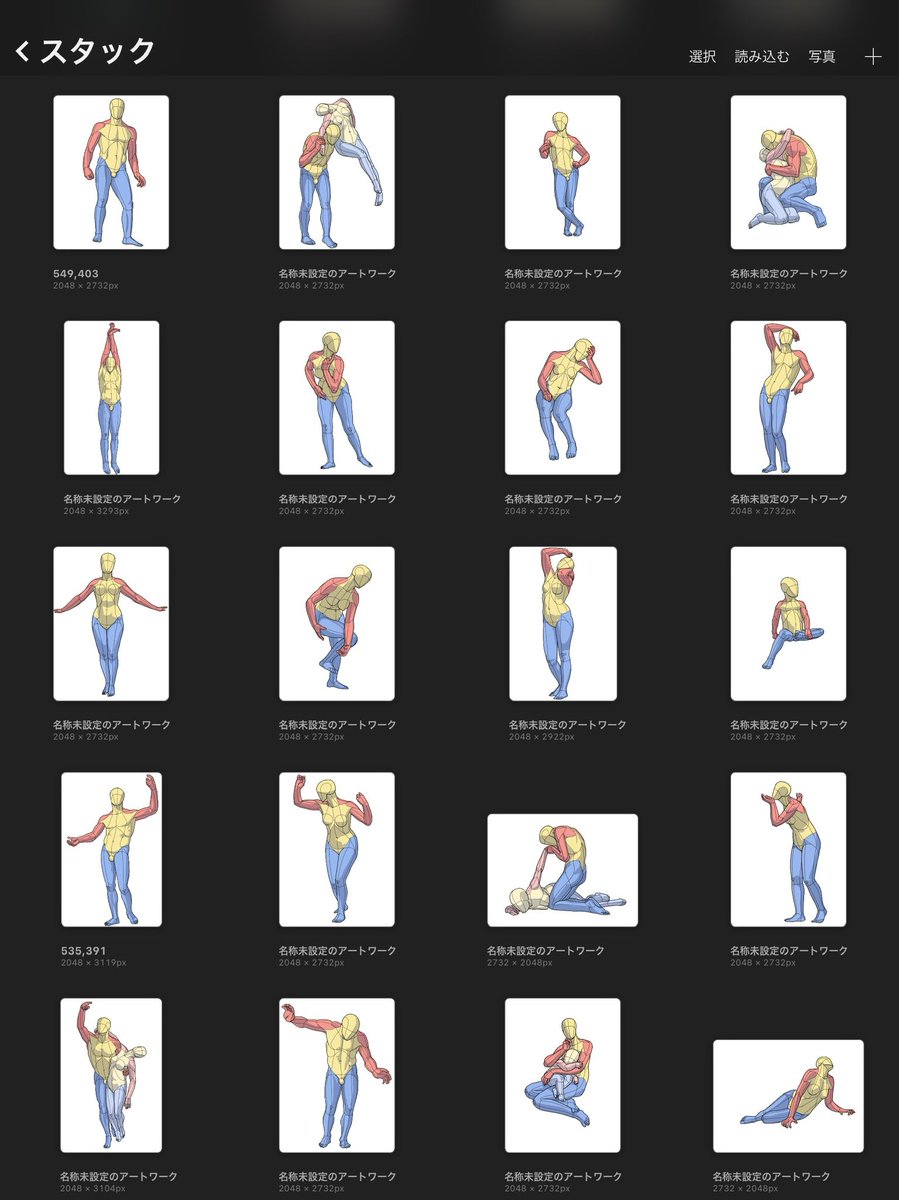899x1200 pixels.
Task: Open artwork of woman raising both arms
Action: (x=337, y=850)
